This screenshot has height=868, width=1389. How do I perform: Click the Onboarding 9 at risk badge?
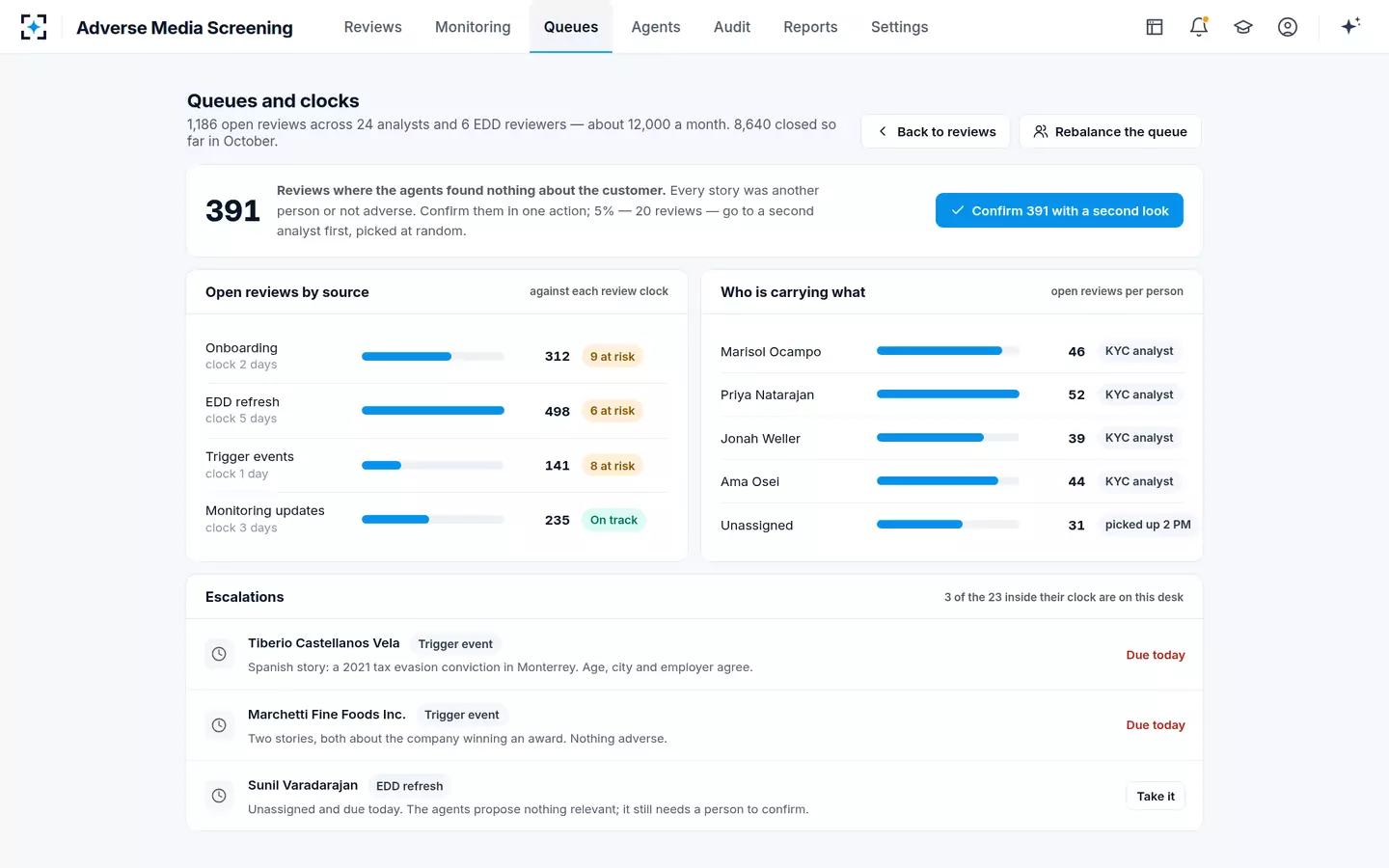coord(613,357)
